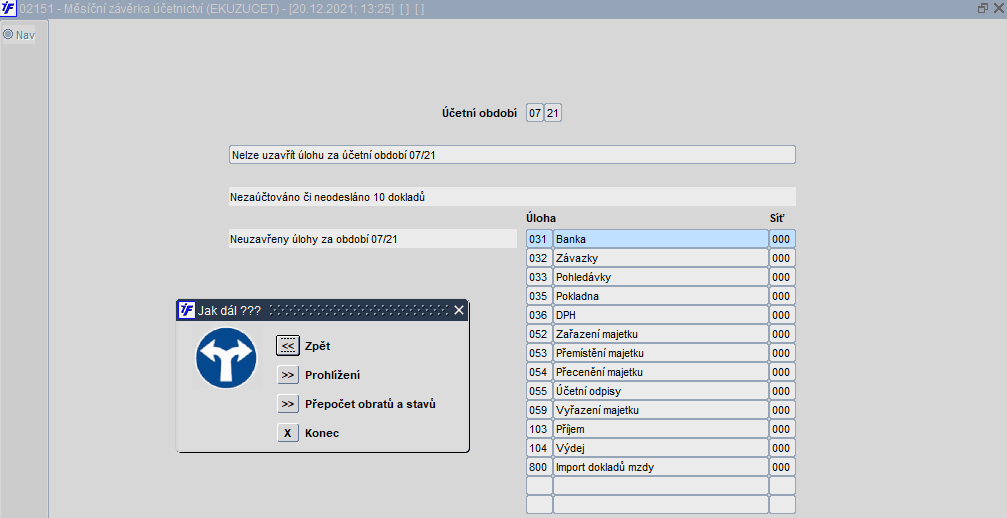The width and height of the screenshot is (1007, 518).
Task: Click the Zpět back arrow button
Action: point(288,345)
